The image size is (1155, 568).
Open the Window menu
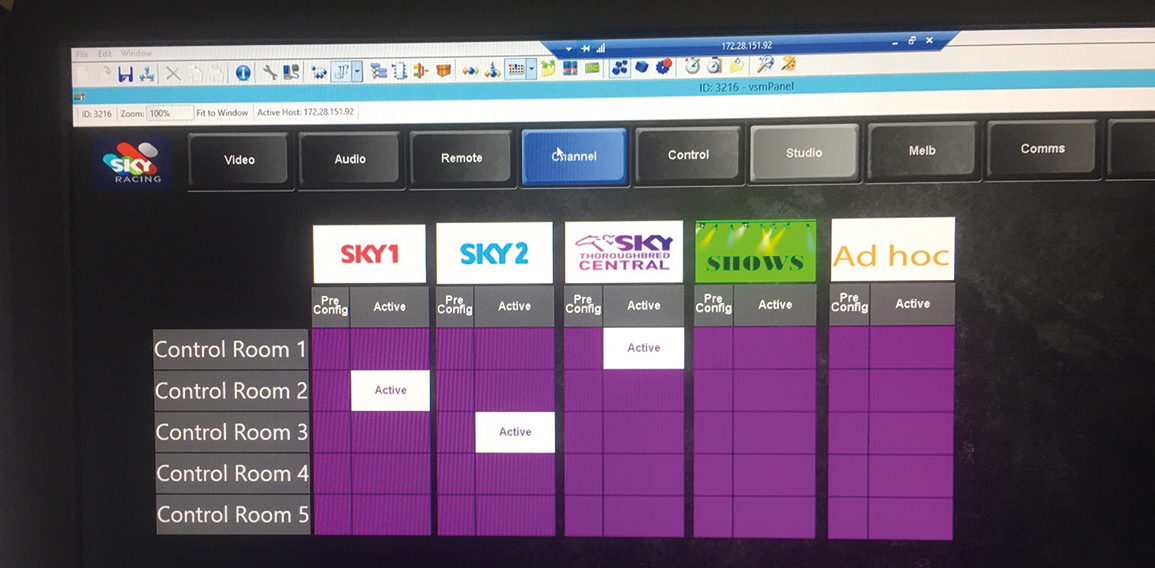point(136,53)
